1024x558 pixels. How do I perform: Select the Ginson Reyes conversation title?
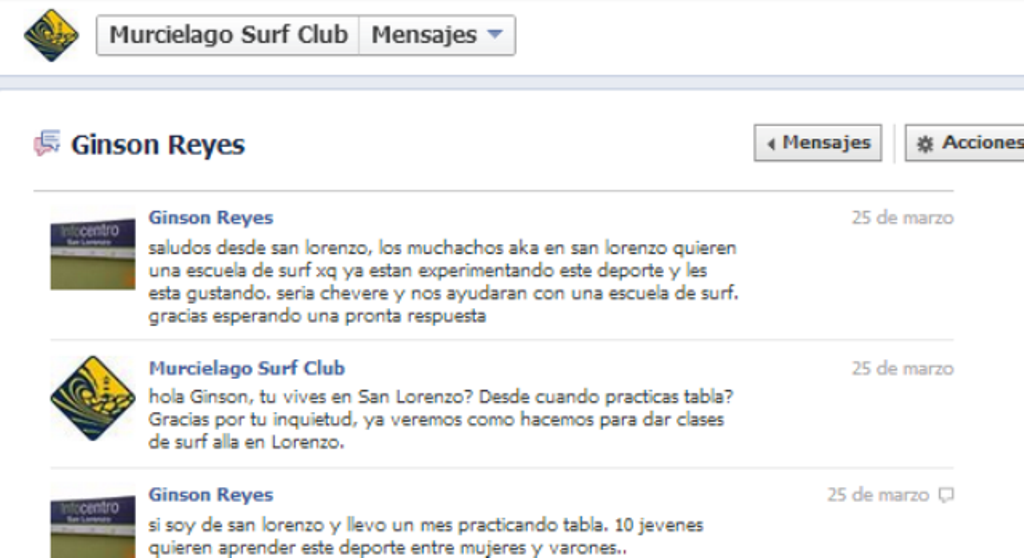(157, 144)
